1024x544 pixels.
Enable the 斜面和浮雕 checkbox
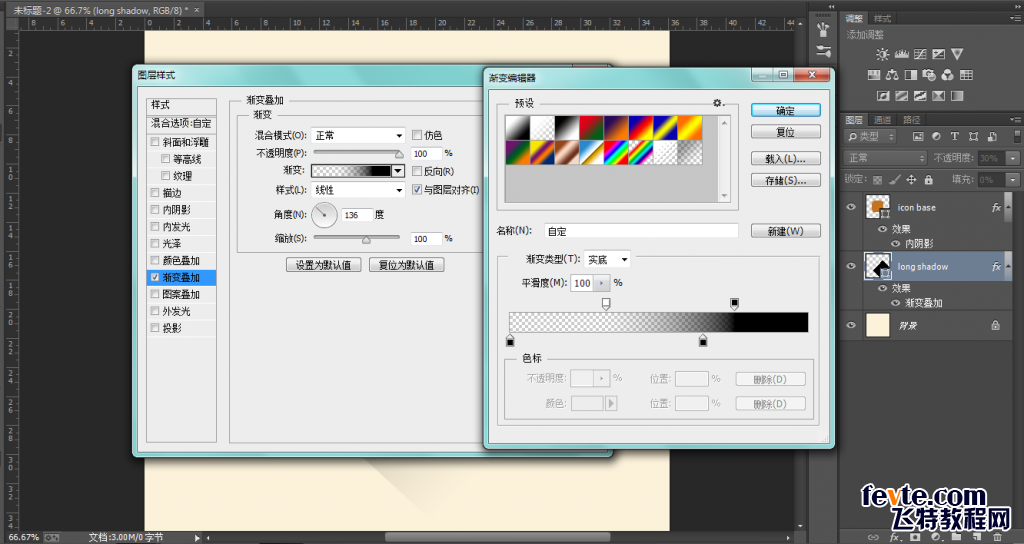[x=155, y=142]
